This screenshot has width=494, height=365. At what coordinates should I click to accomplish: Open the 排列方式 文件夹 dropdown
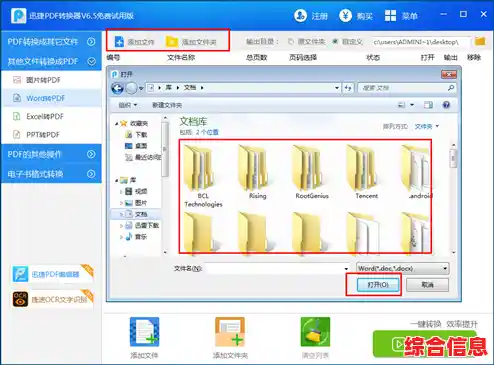[427, 126]
